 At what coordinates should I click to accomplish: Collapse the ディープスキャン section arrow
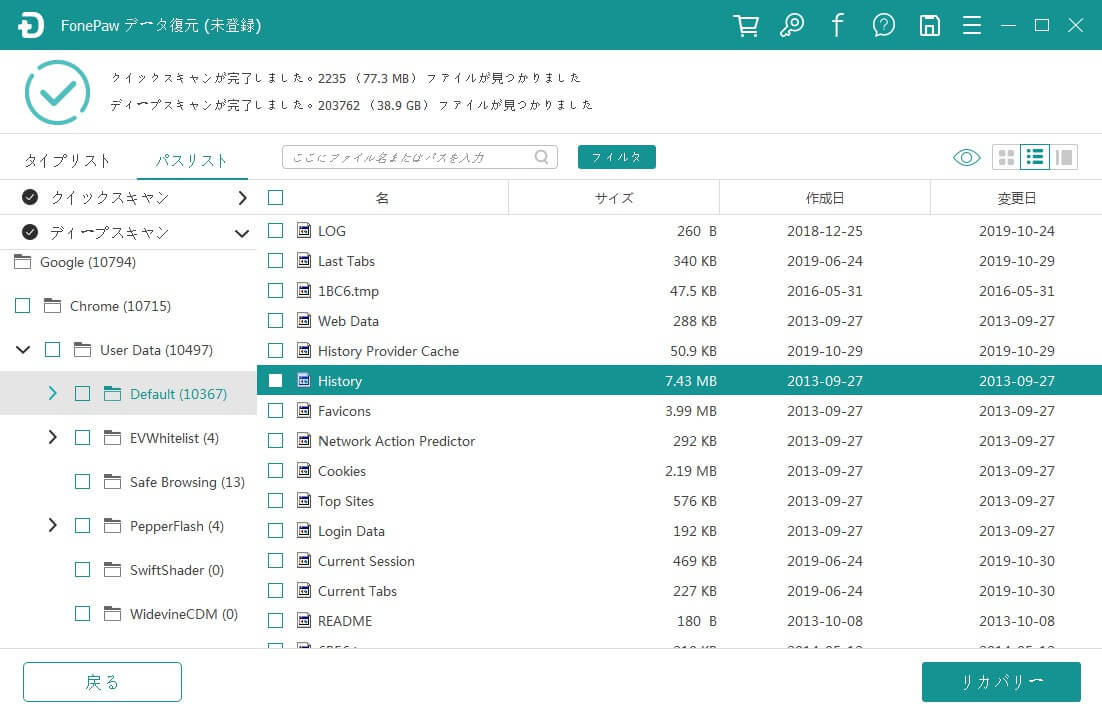242,233
